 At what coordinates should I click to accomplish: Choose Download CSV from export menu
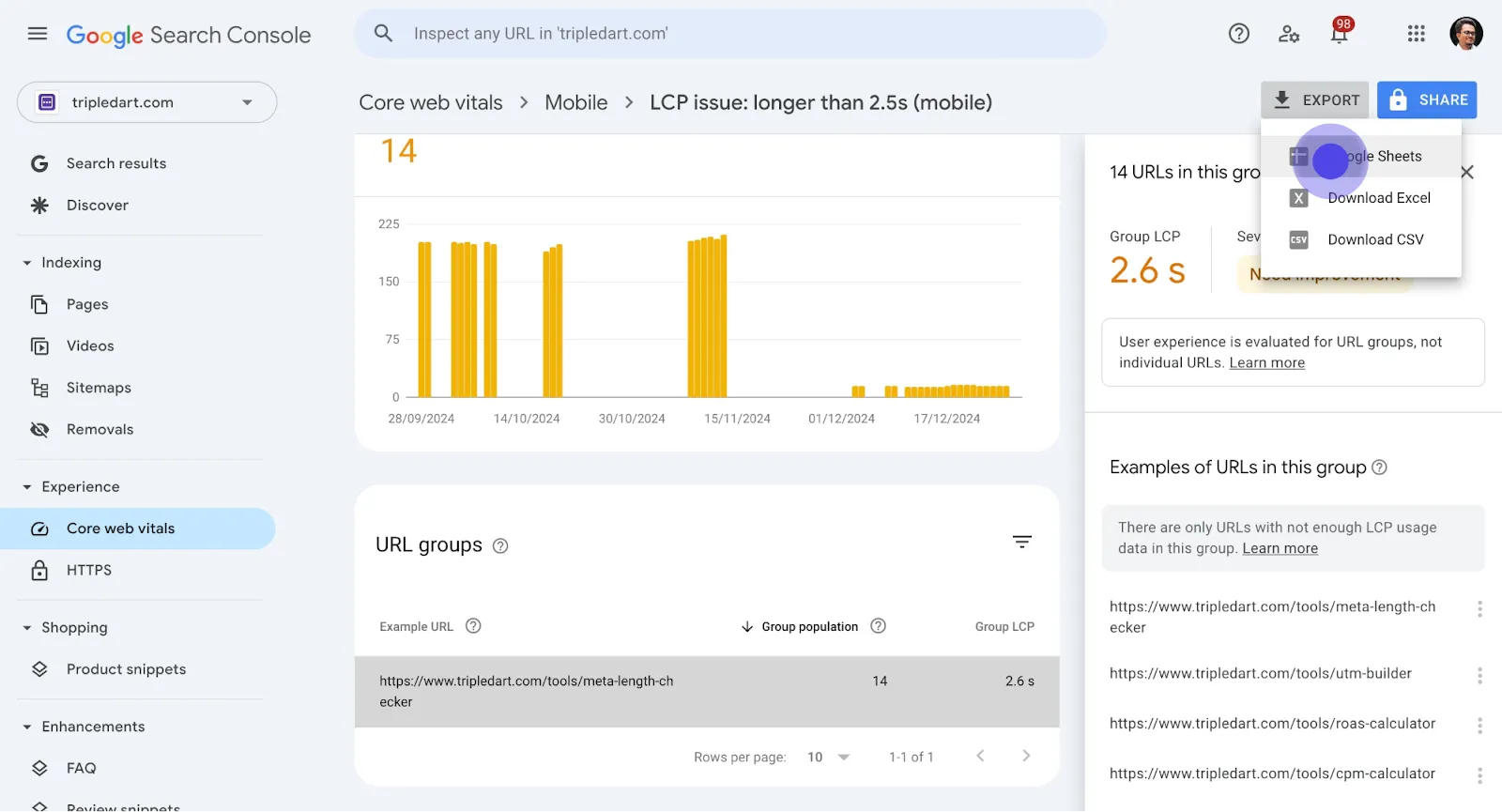coord(1361,239)
